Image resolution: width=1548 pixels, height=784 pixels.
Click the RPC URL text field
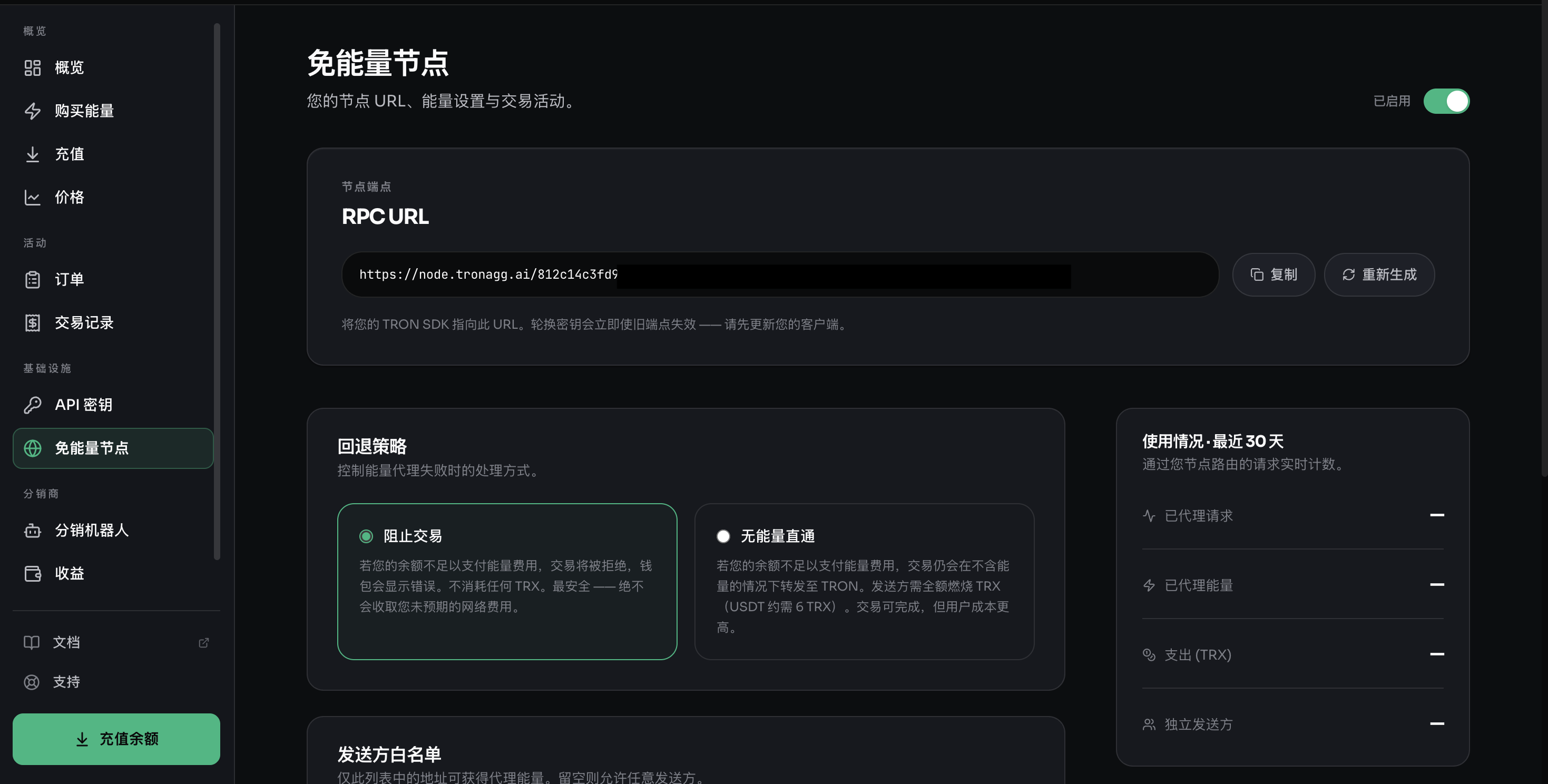pyautogui.click(x=780, y=275)
